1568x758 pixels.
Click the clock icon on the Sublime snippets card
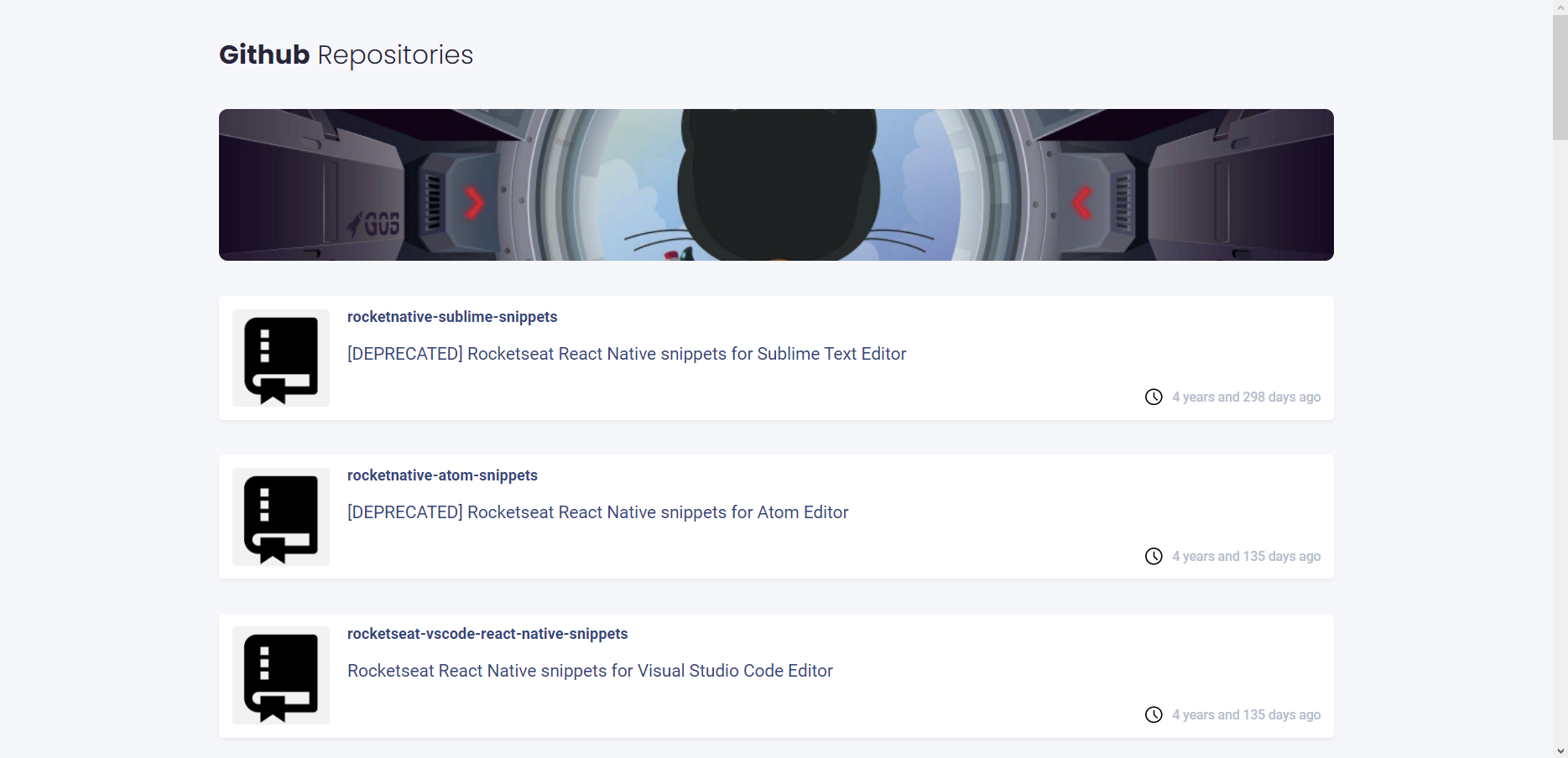(x=1154, y=397)
